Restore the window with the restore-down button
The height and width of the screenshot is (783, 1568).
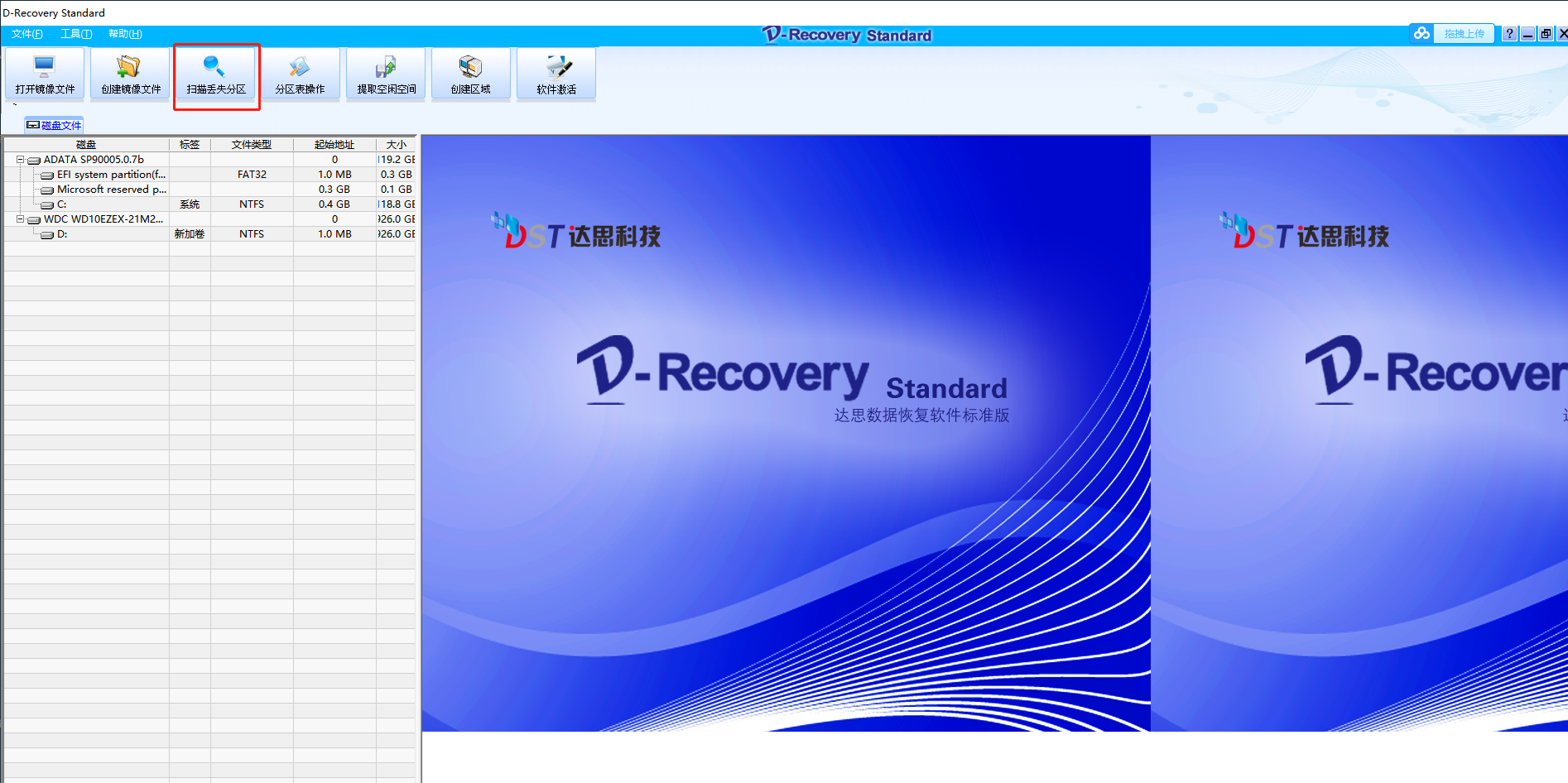point(1546,33)
